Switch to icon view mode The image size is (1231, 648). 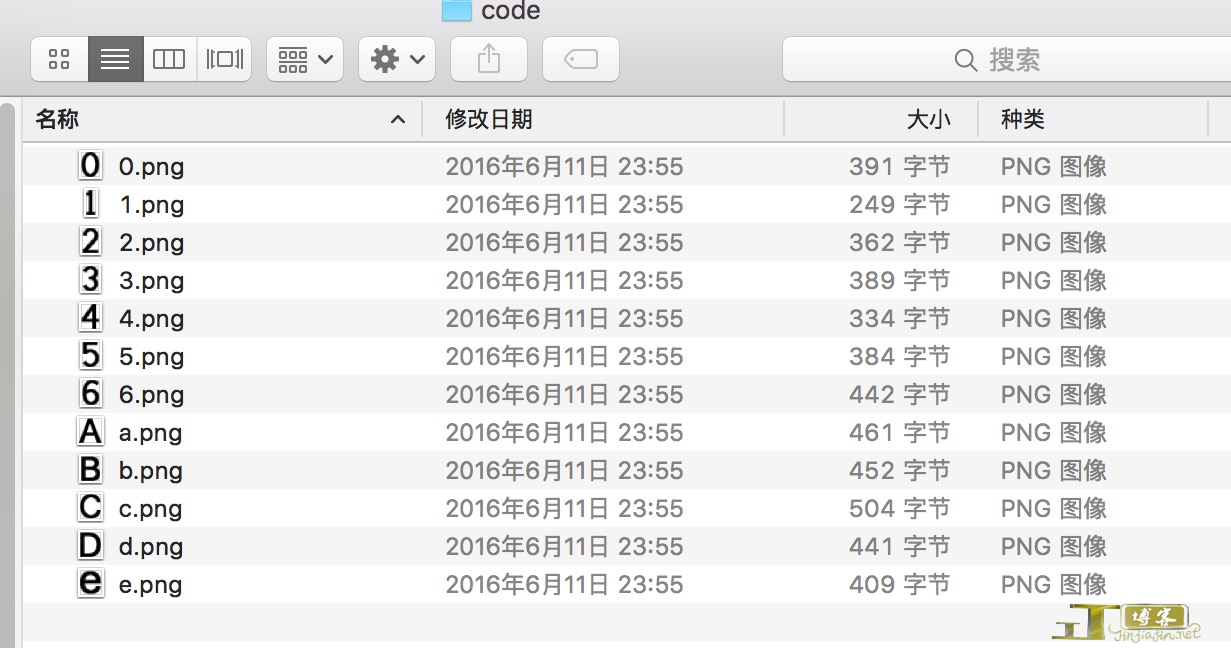pyautogui.click(x=59, y=58)
